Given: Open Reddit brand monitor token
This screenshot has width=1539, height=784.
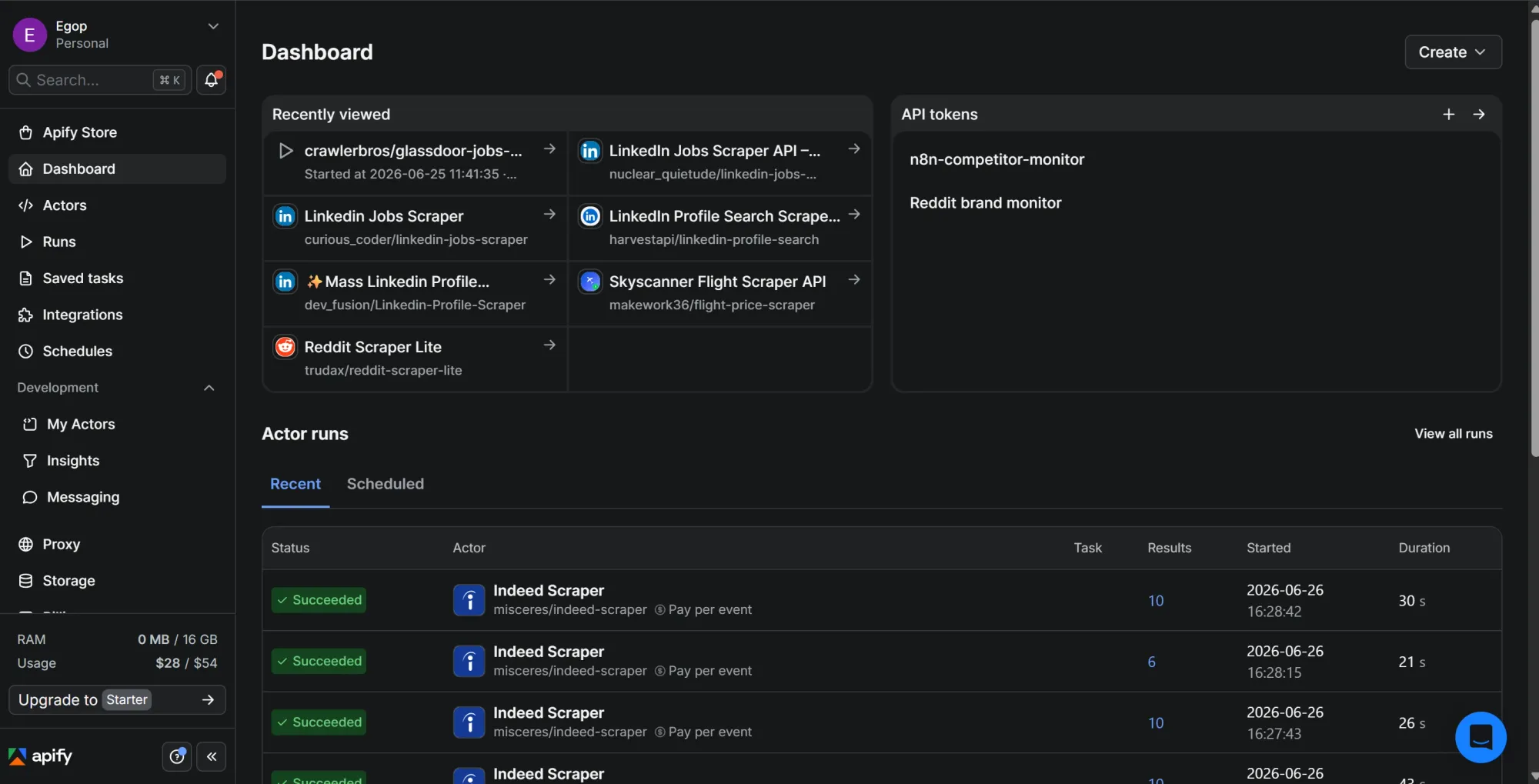Looking at the screenshot, I should pyautogui.click(x=985, y=203).
